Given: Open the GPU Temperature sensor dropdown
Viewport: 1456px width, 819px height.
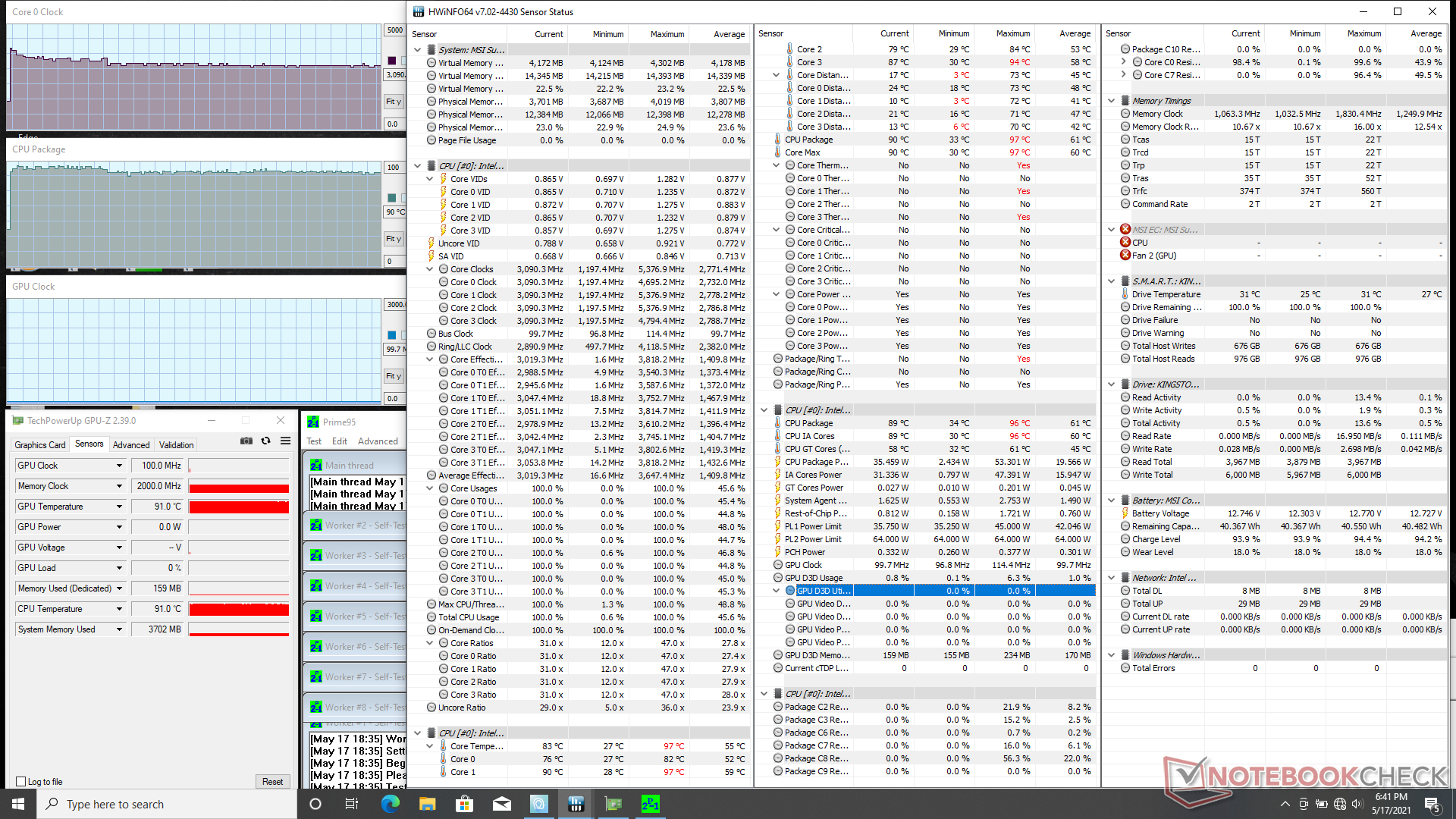Looking at the screenshot, I should coord(119,507).
